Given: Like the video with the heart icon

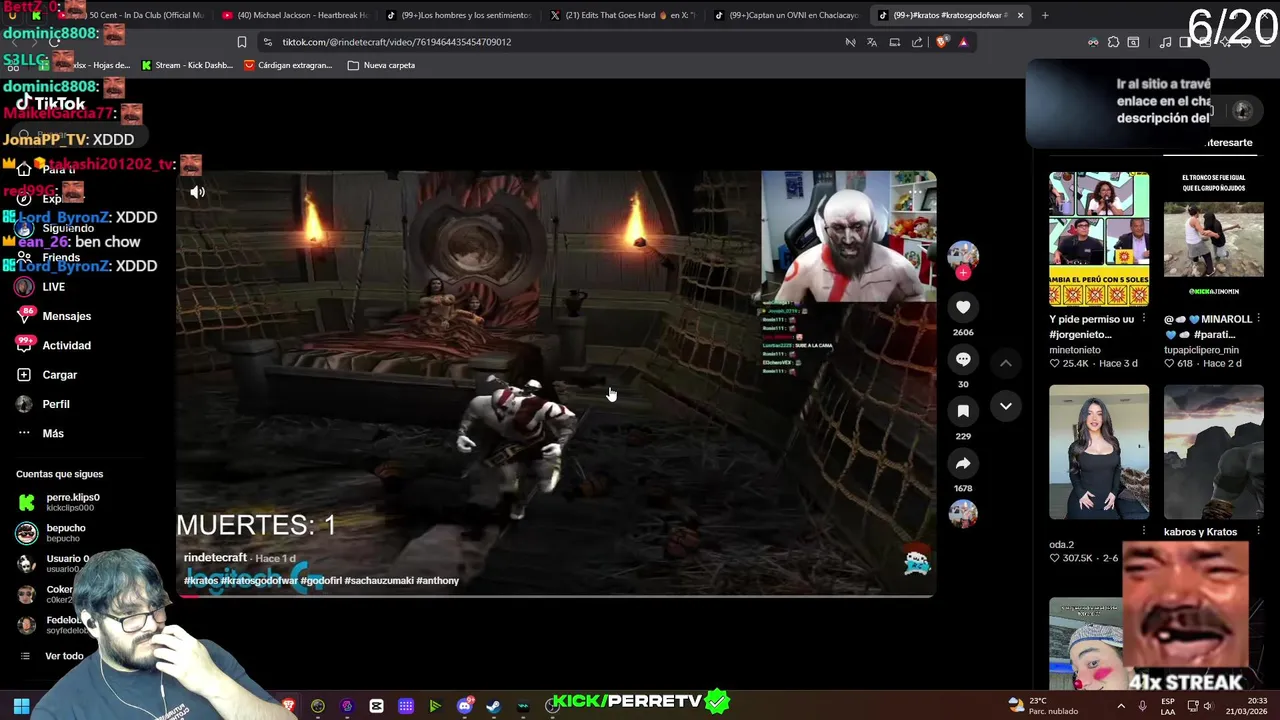Looking at the screenshot, I should [x=963, y=307].
